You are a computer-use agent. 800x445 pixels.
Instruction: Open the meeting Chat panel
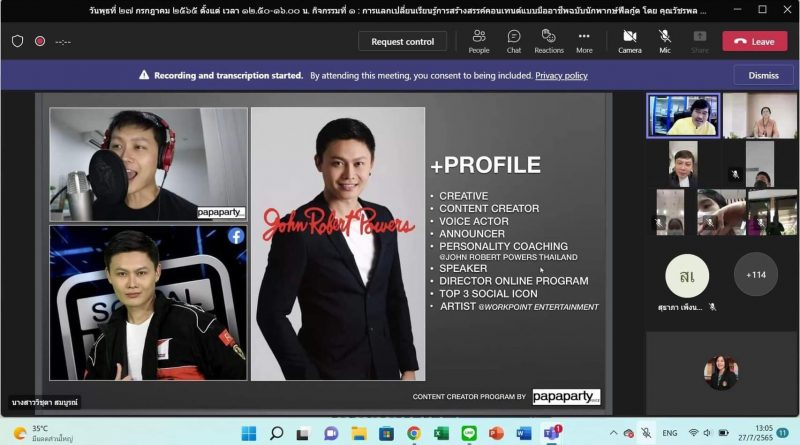[x=514, y=41]
